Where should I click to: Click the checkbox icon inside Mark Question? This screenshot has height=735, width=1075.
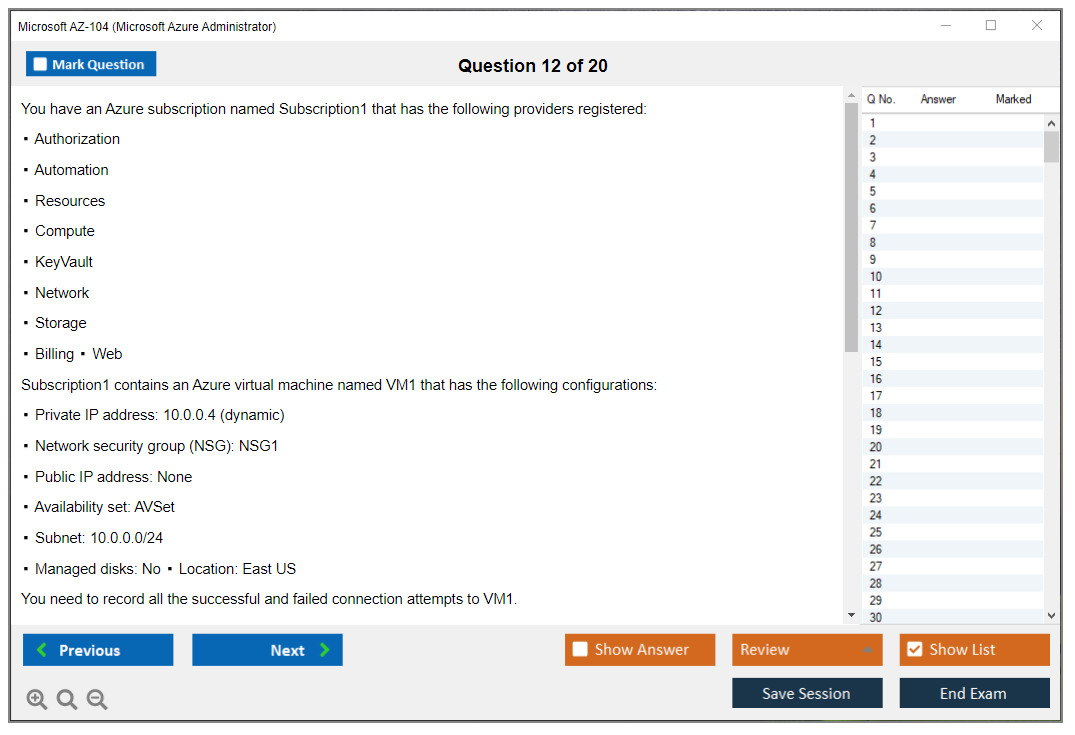pyautogui.click(x=39, y=63)
